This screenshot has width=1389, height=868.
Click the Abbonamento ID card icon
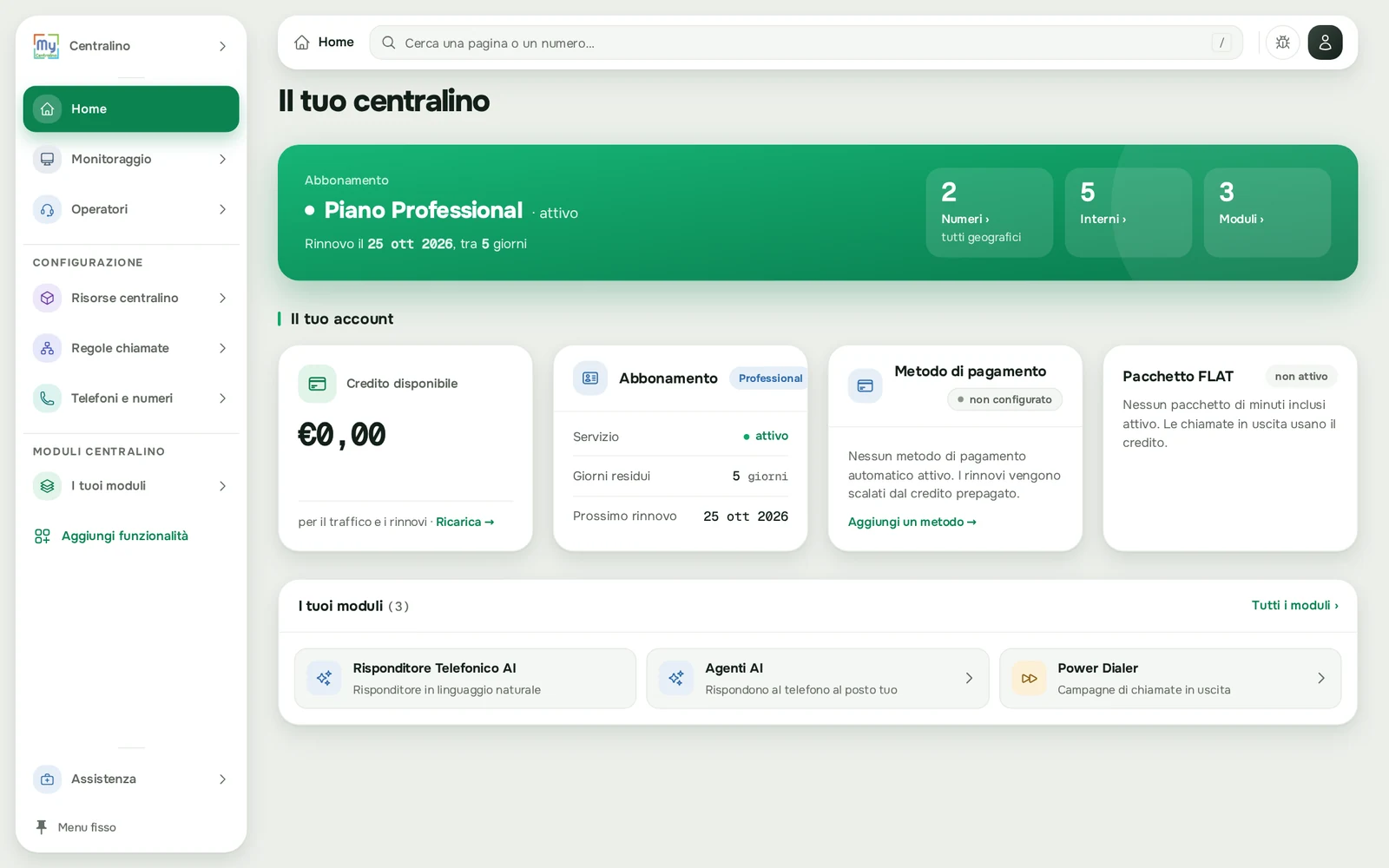tap(590, 378)
